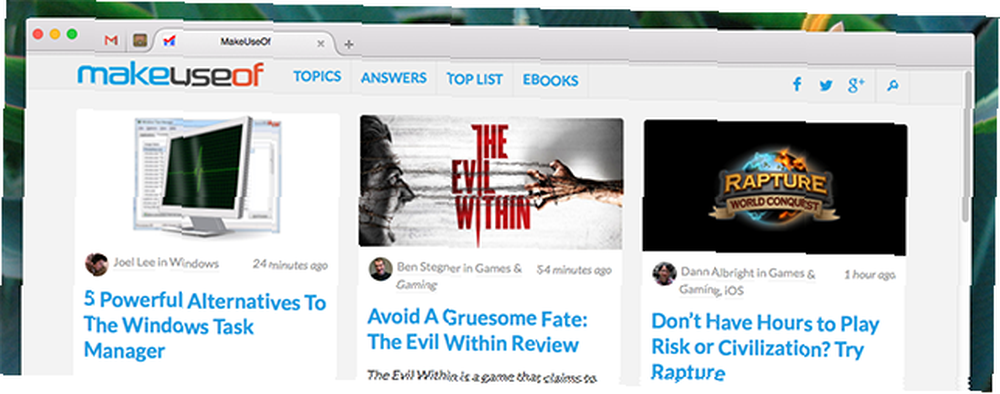Image resolution: width=1000 pixels, height=394 pixels.
Task: Click the MakeUseOf site logo
Action: pos(170,75)
